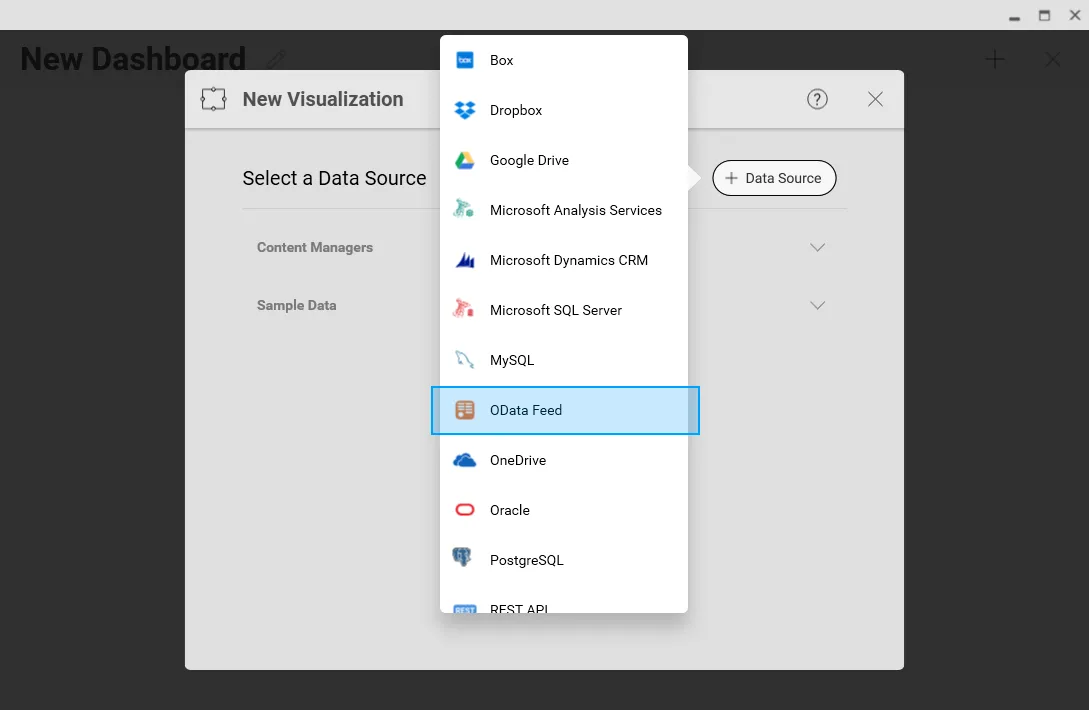Select the Oracle database icon

[464, 510]
